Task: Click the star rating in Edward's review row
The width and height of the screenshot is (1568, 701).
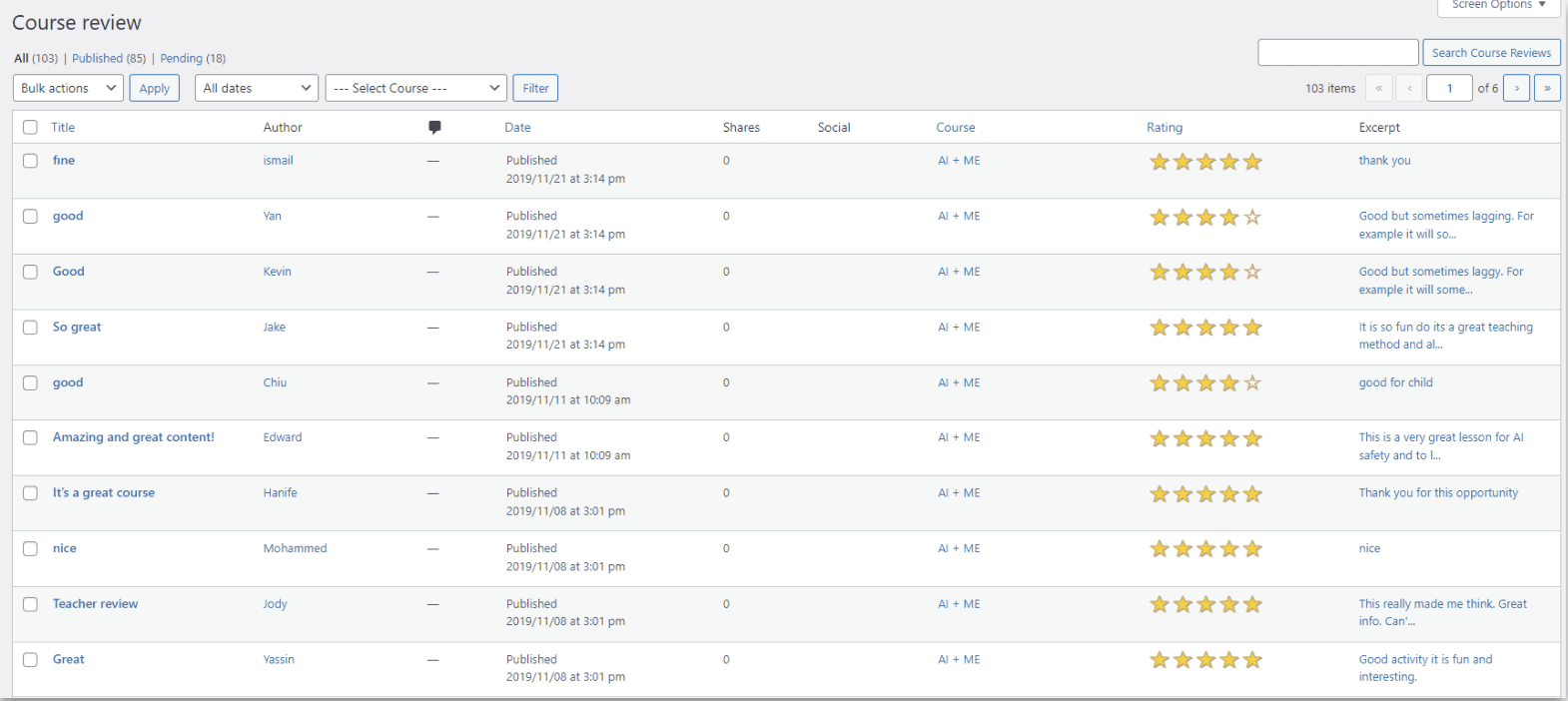Action: click(x=1205, y=438)
